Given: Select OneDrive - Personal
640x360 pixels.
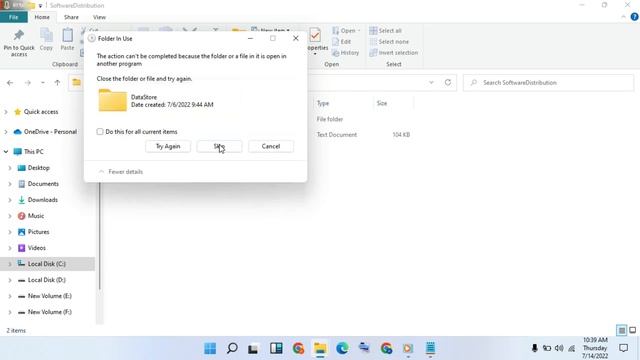Looking at the screenshot, I should pos(50,132).
